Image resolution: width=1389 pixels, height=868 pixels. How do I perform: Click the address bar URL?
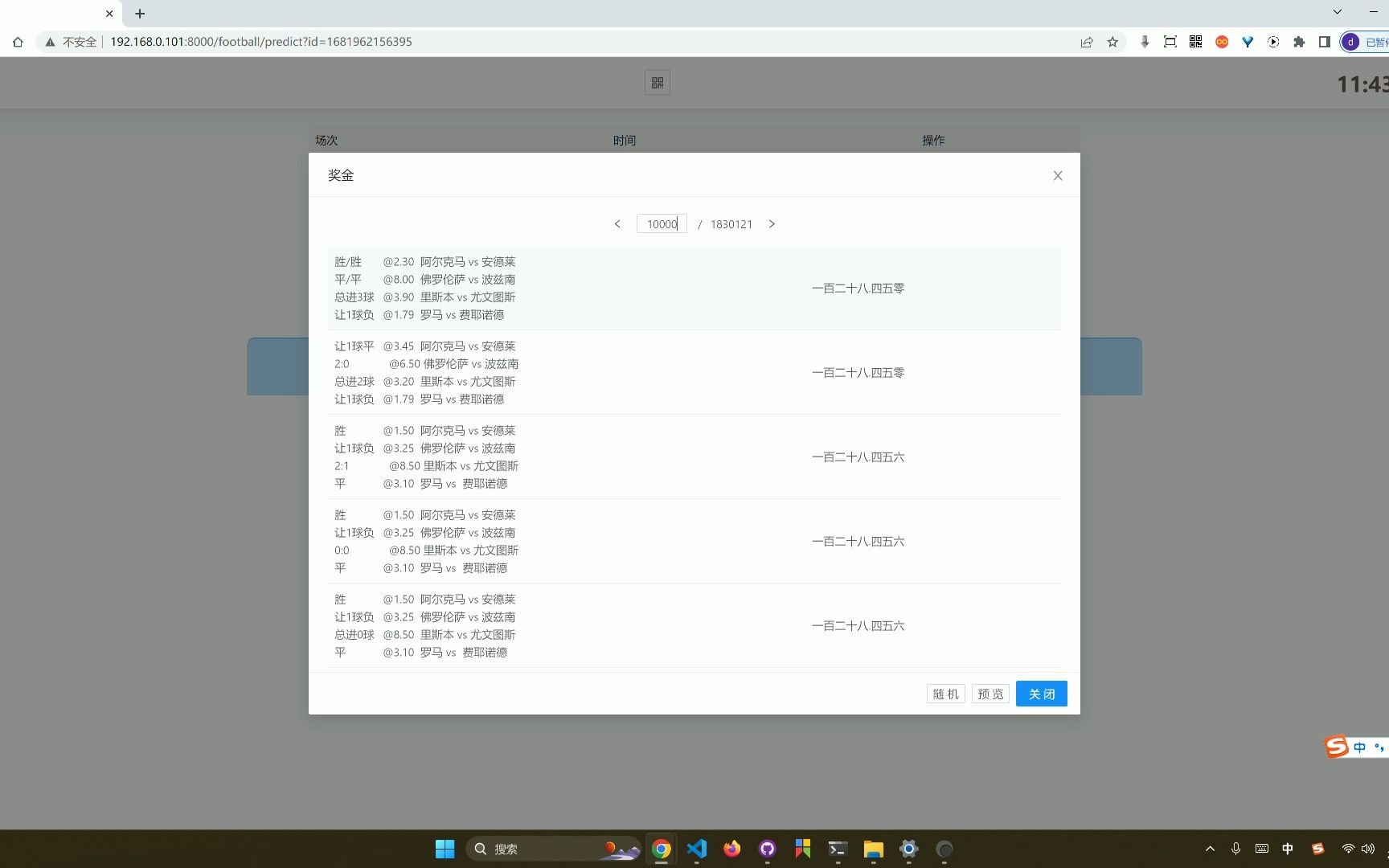click(260, 42)
